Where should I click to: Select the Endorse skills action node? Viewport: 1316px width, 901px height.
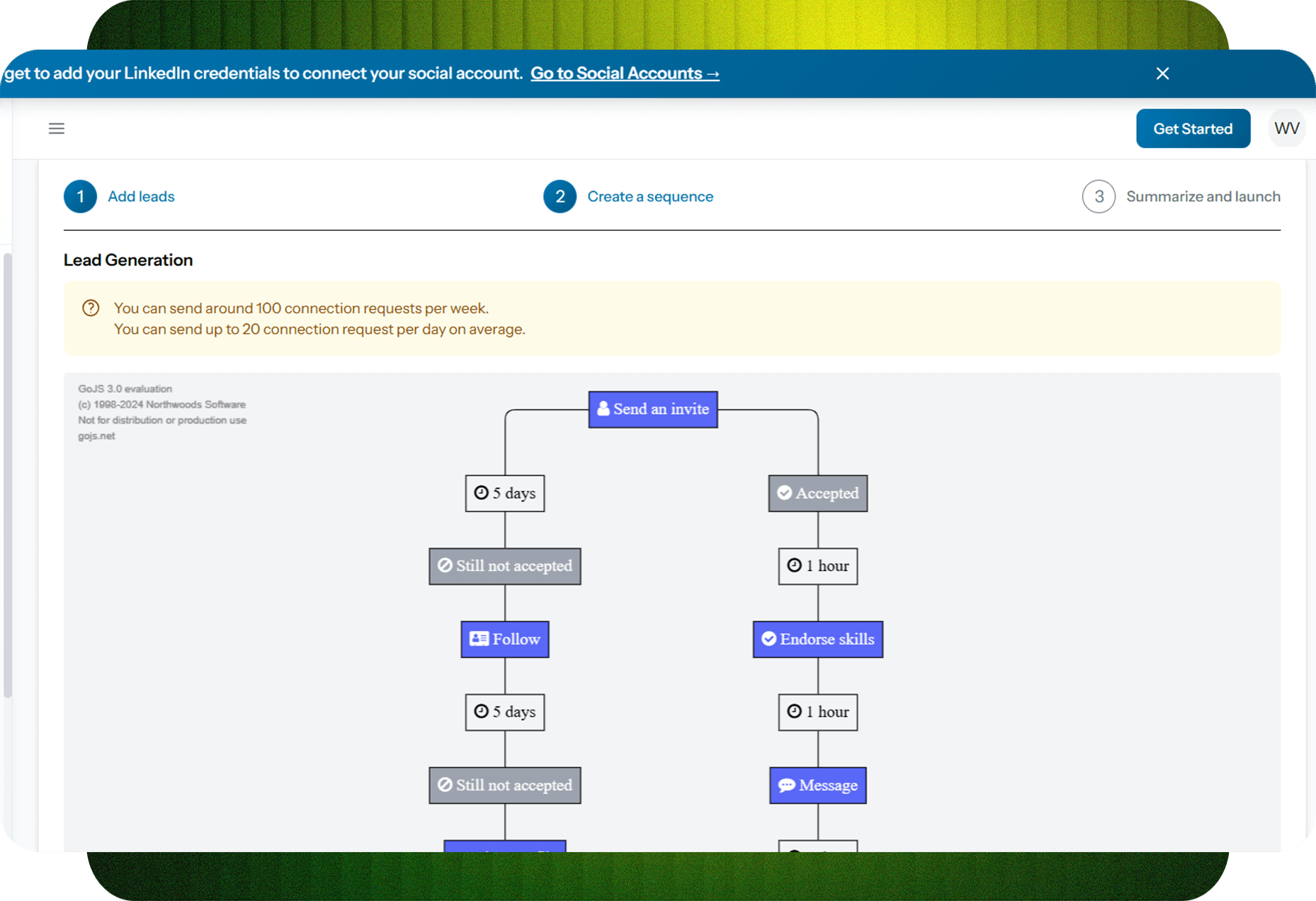818,639
